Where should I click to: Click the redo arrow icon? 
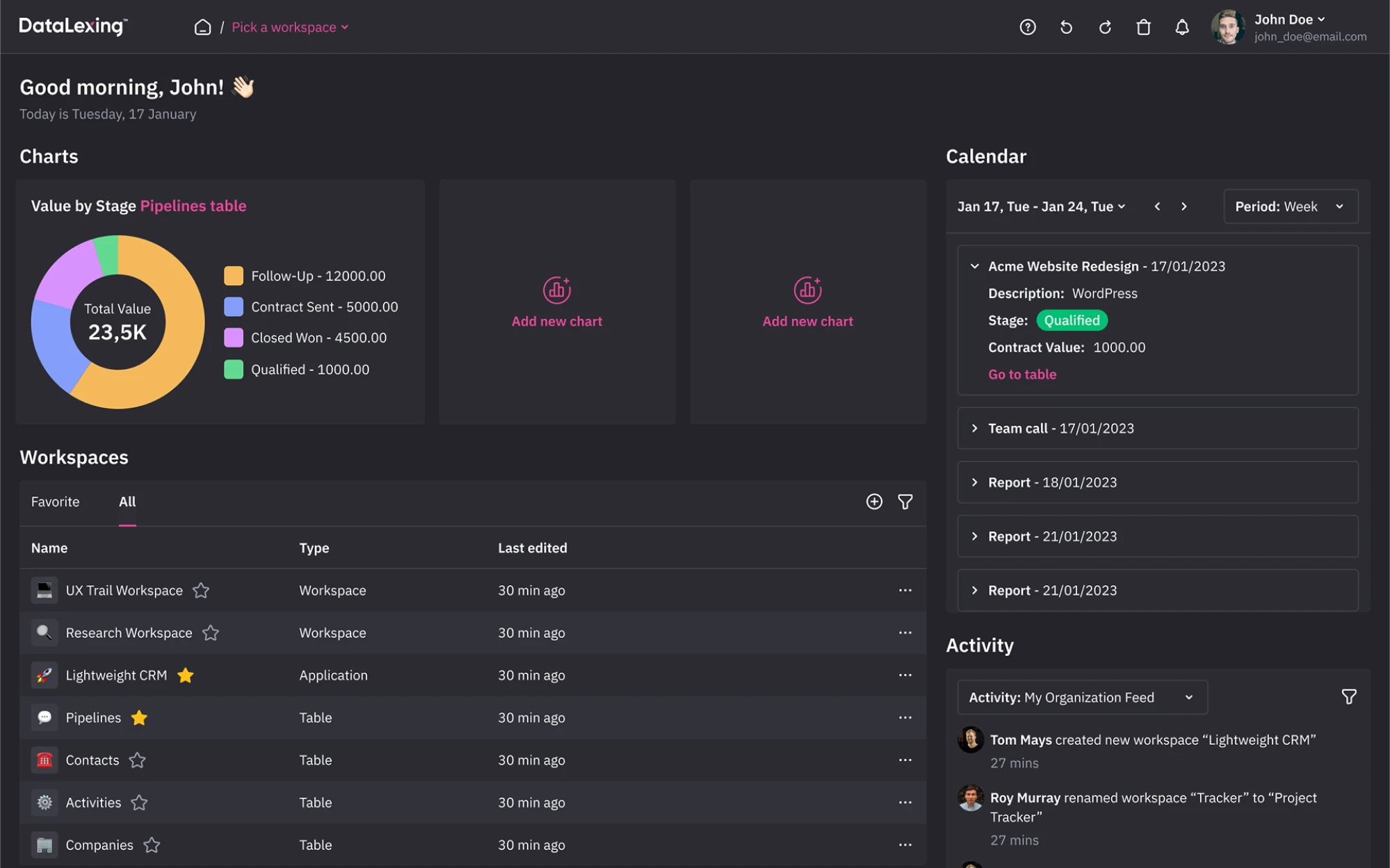pyautogui.click(x=1104, y=27)
